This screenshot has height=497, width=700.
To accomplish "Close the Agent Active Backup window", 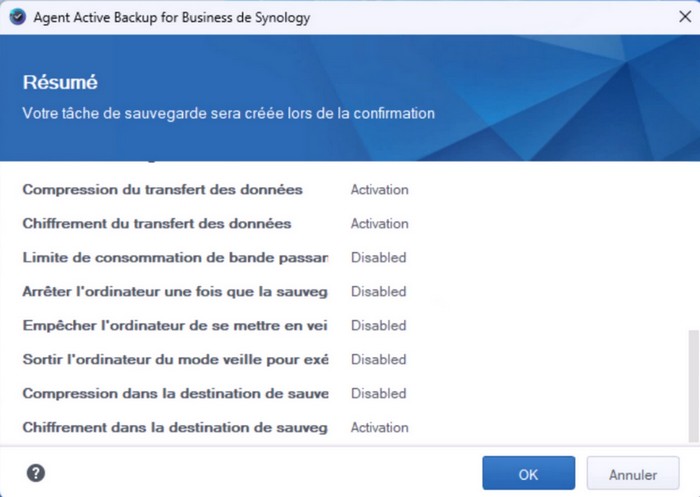I will click(676, 17).
